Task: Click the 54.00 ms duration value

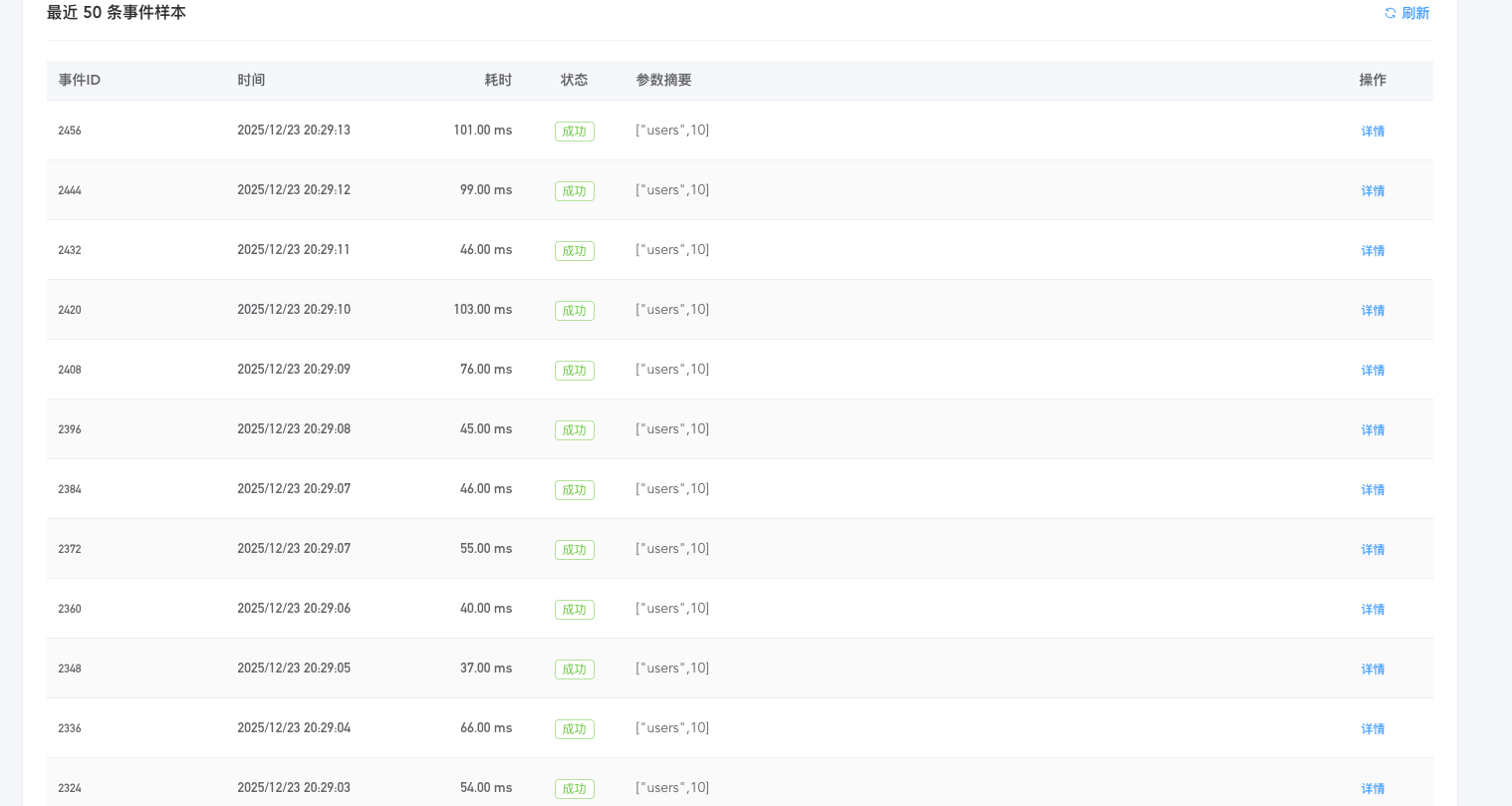Action: [486, 788]
